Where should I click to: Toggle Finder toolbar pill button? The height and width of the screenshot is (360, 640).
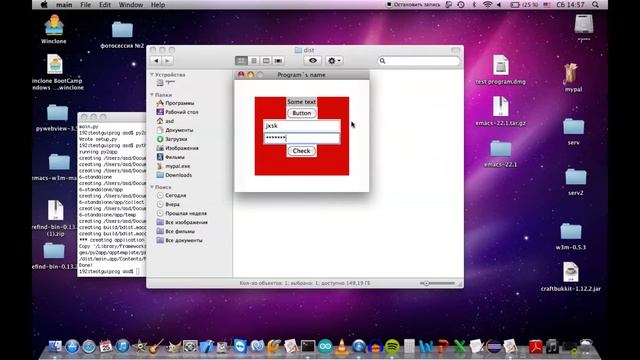(456, 50)
